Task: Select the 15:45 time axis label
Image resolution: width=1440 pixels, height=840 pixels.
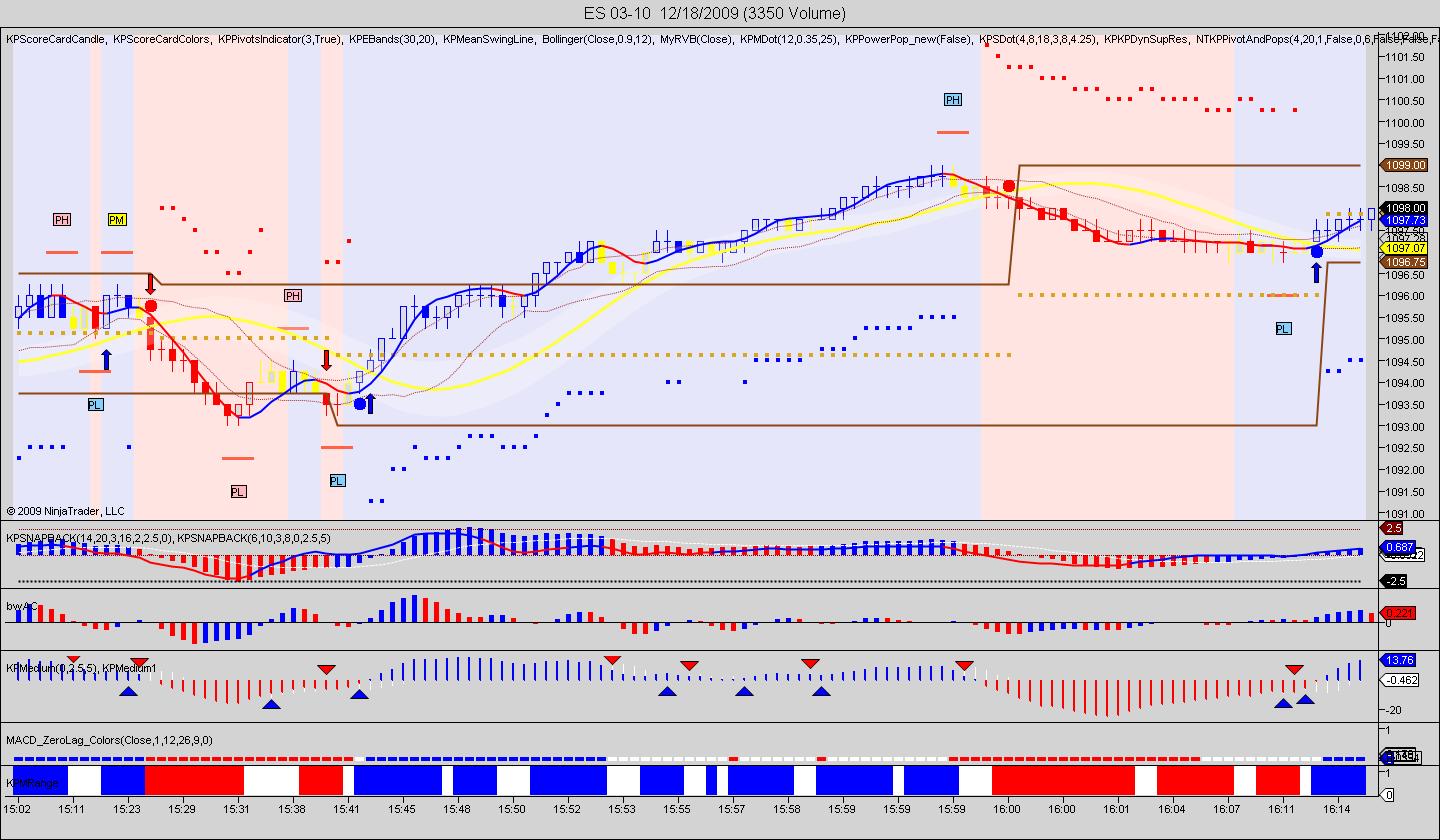Action: [402, 808]
